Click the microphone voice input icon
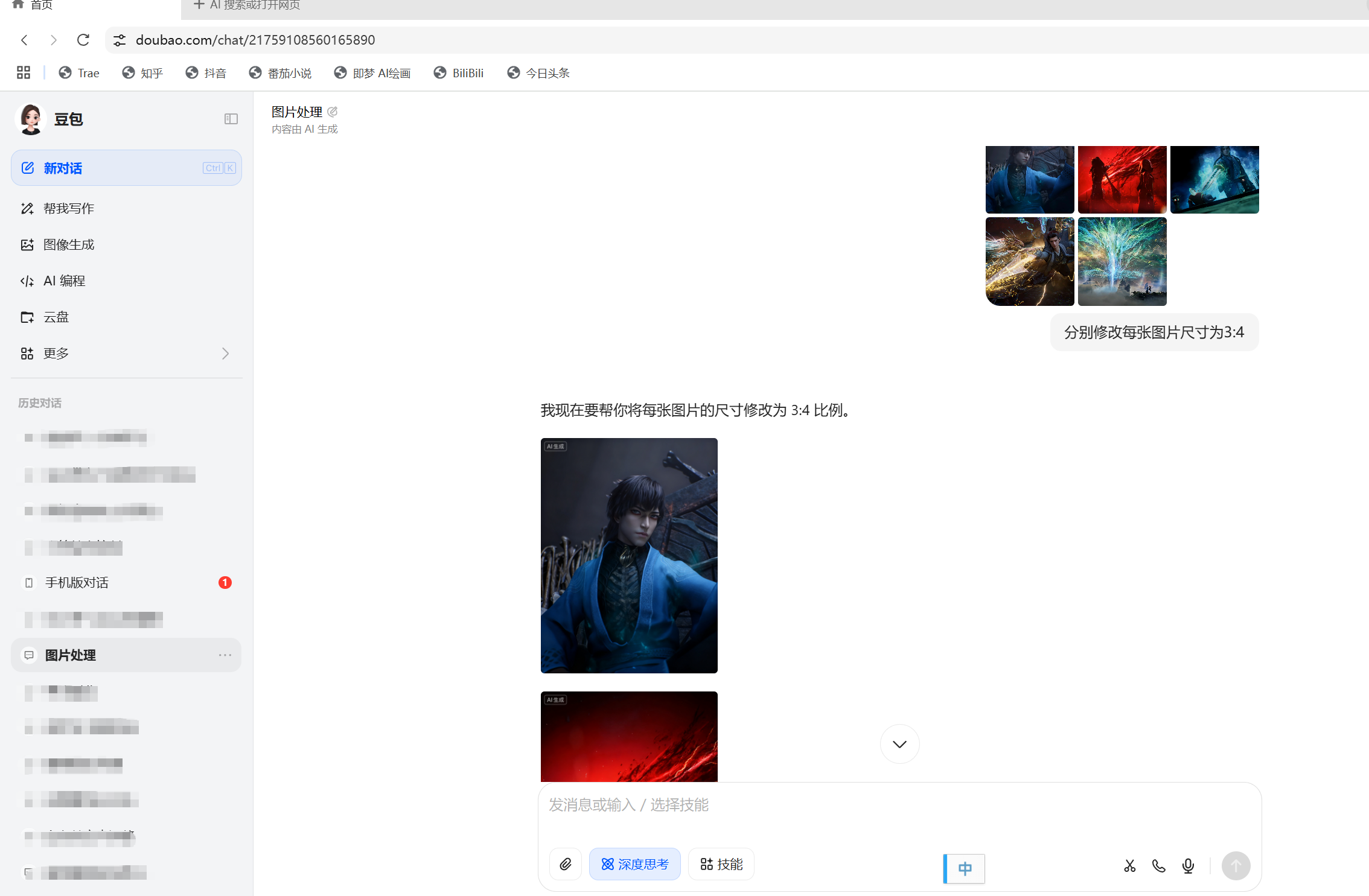 point(1188,866)
